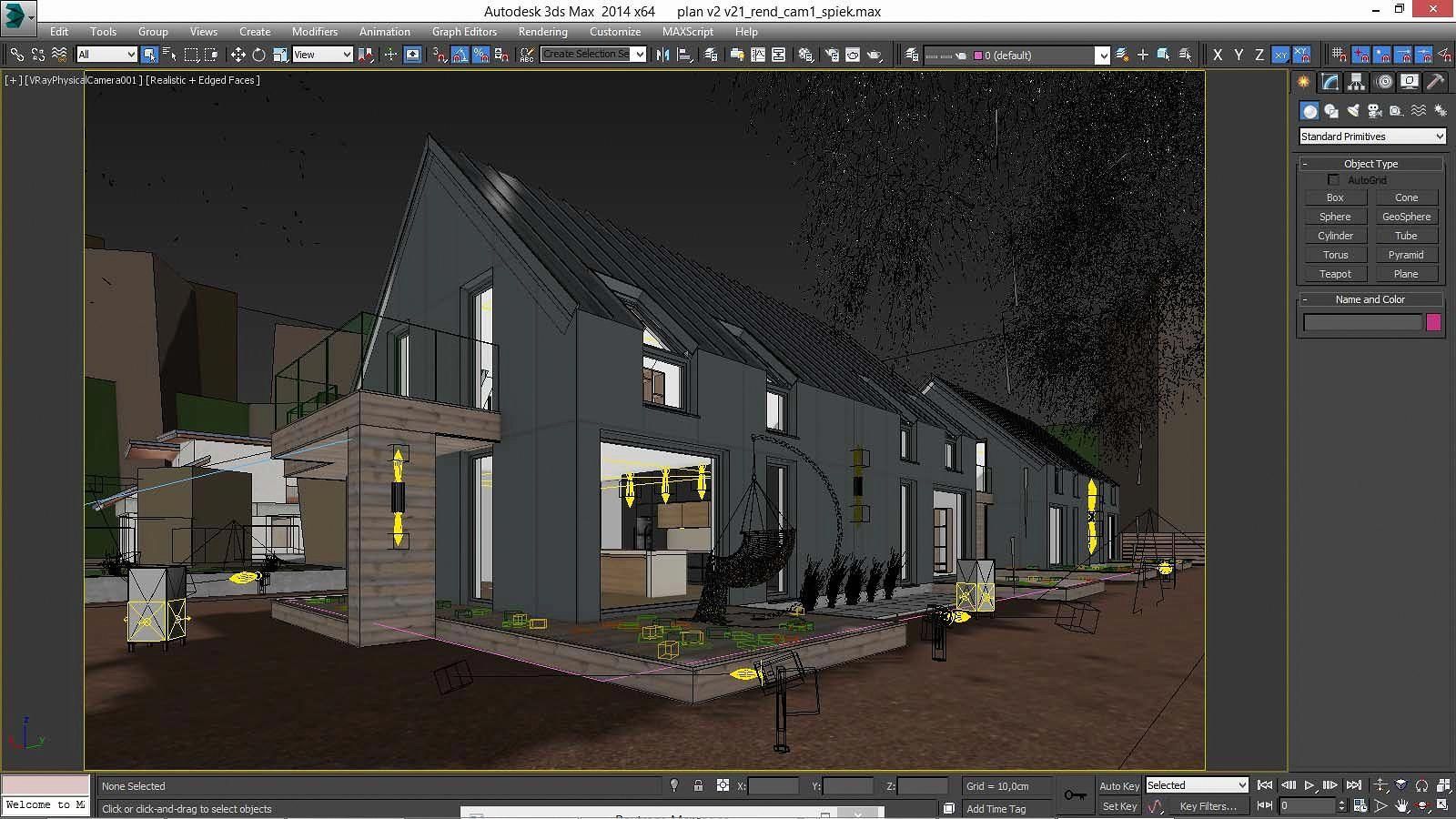
Task: Select the Move tool in main toolbar
Action: [x=238, y=55]
